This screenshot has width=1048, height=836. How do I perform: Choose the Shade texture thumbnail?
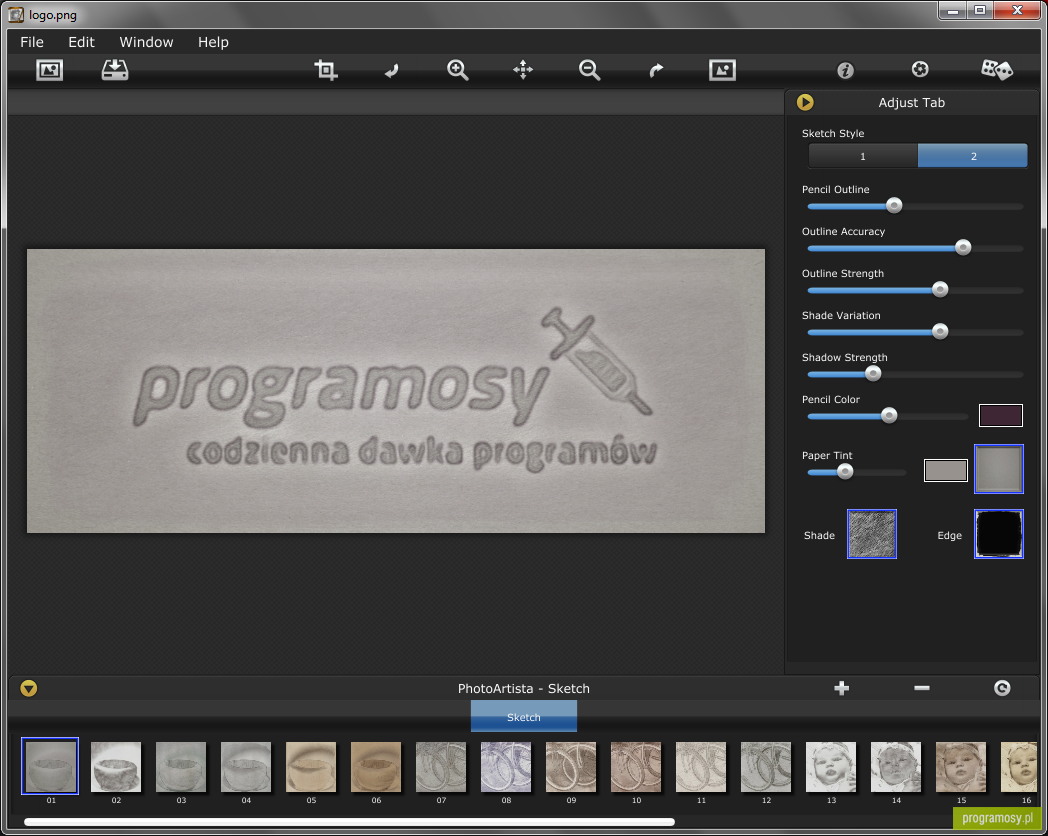pos(872,534)
